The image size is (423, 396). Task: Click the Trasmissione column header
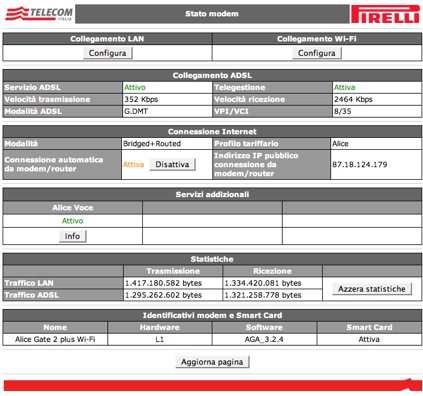click(173, 271)
